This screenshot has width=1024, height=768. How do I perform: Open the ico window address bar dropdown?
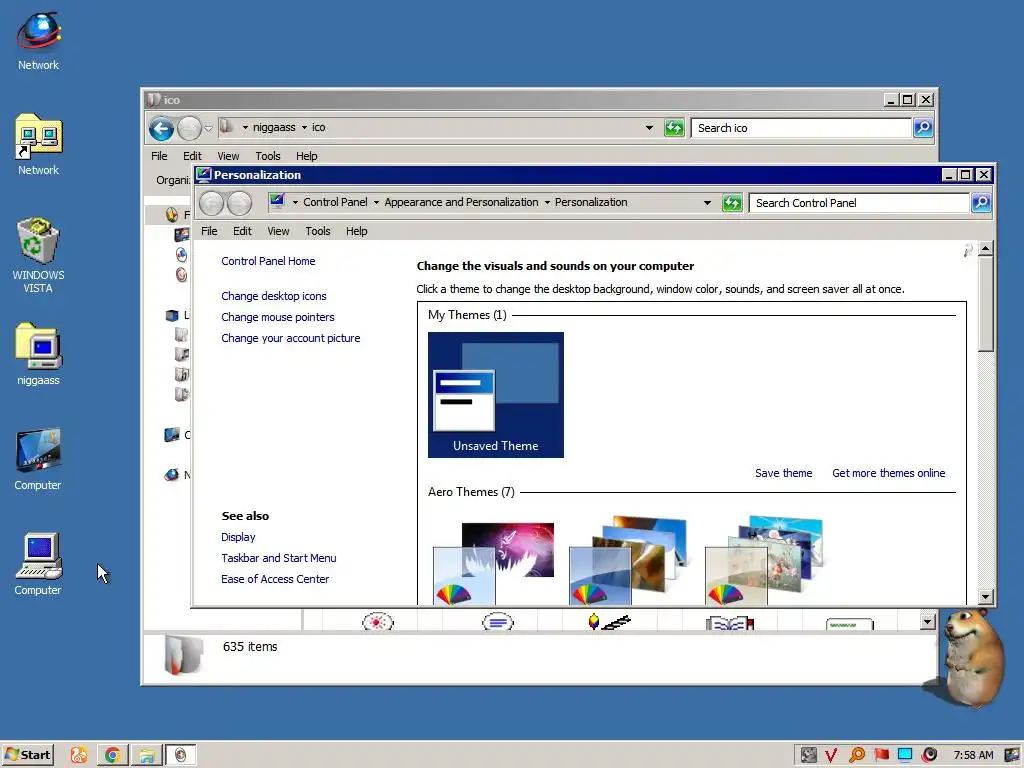tap(649, 128)
